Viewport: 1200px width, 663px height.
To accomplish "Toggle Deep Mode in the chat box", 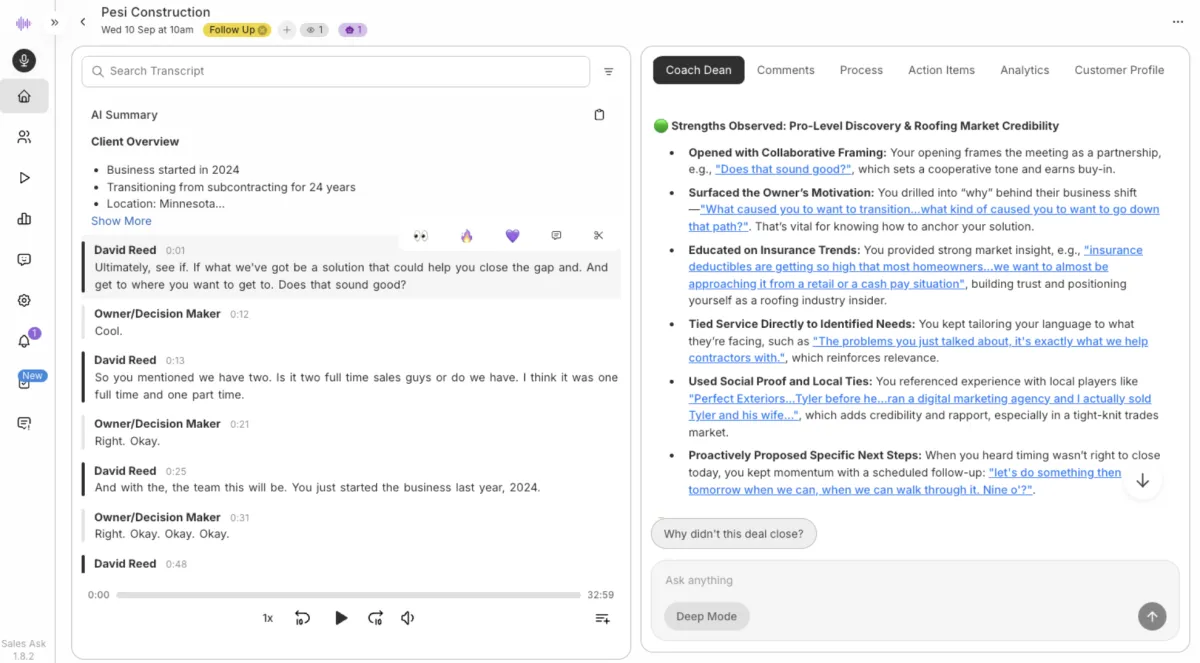I will 706,617.
